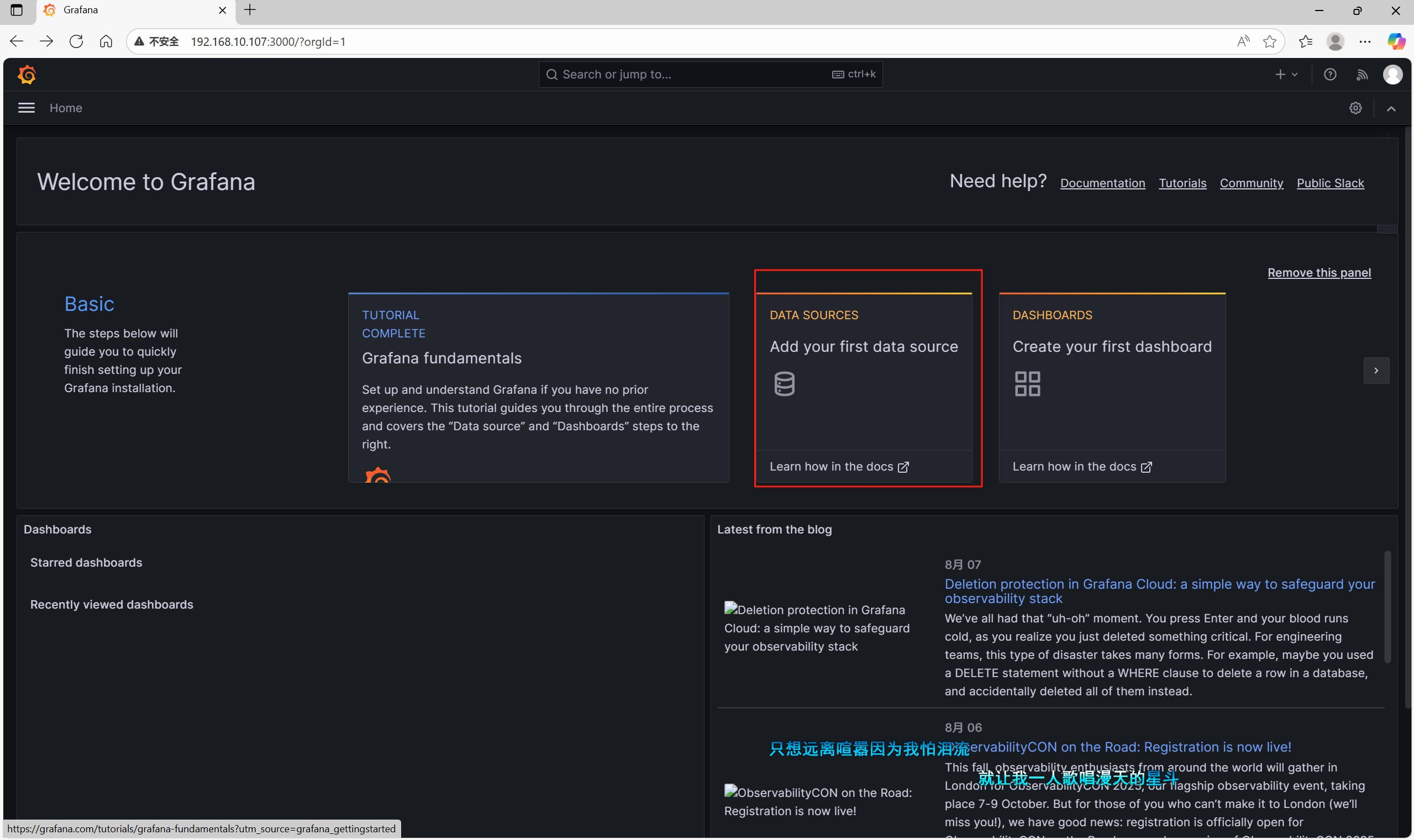Open the browser profile icon
The image size is (1414, 840).
tap(1335, 41)
